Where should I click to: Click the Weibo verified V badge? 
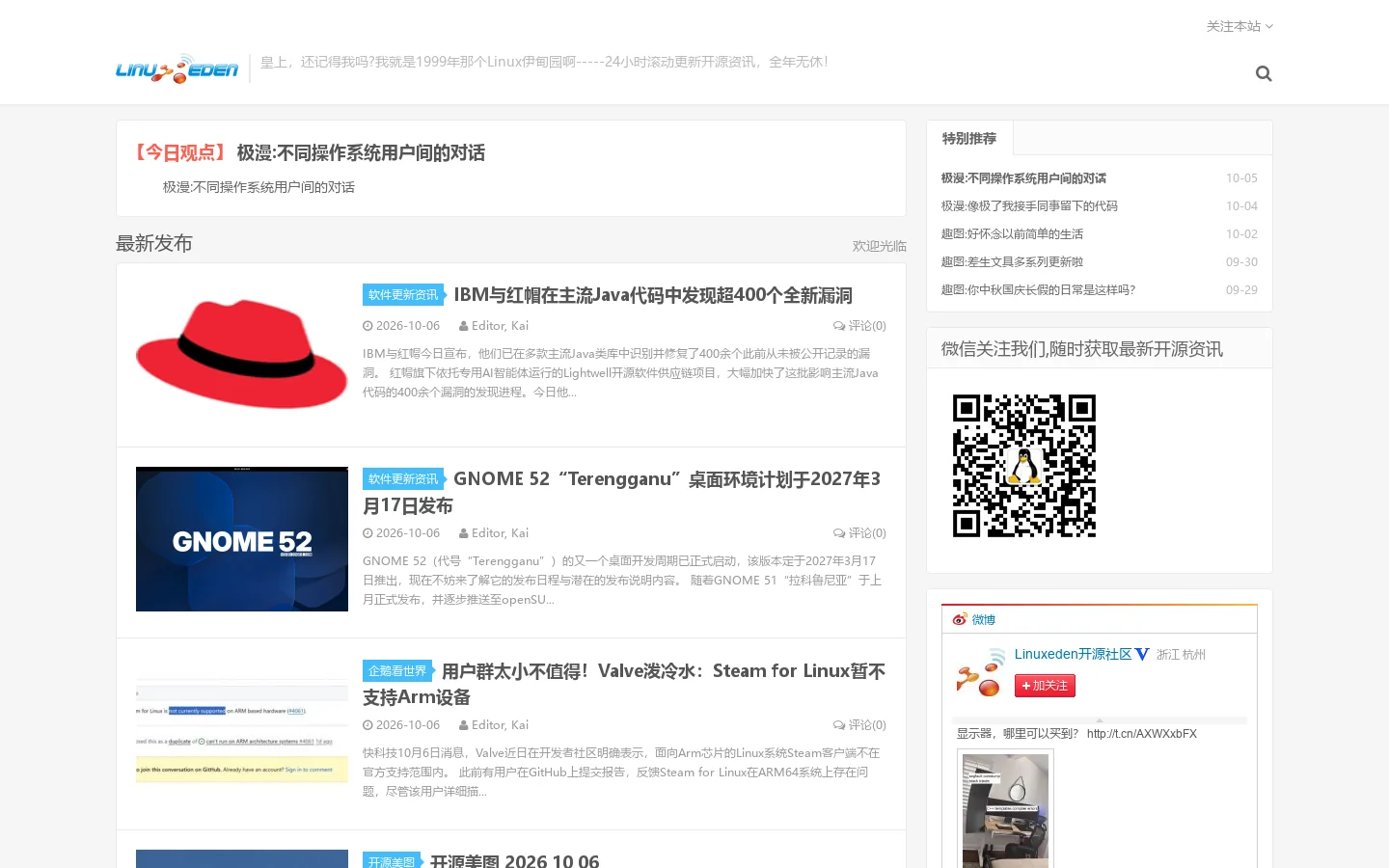(1142, 654)
